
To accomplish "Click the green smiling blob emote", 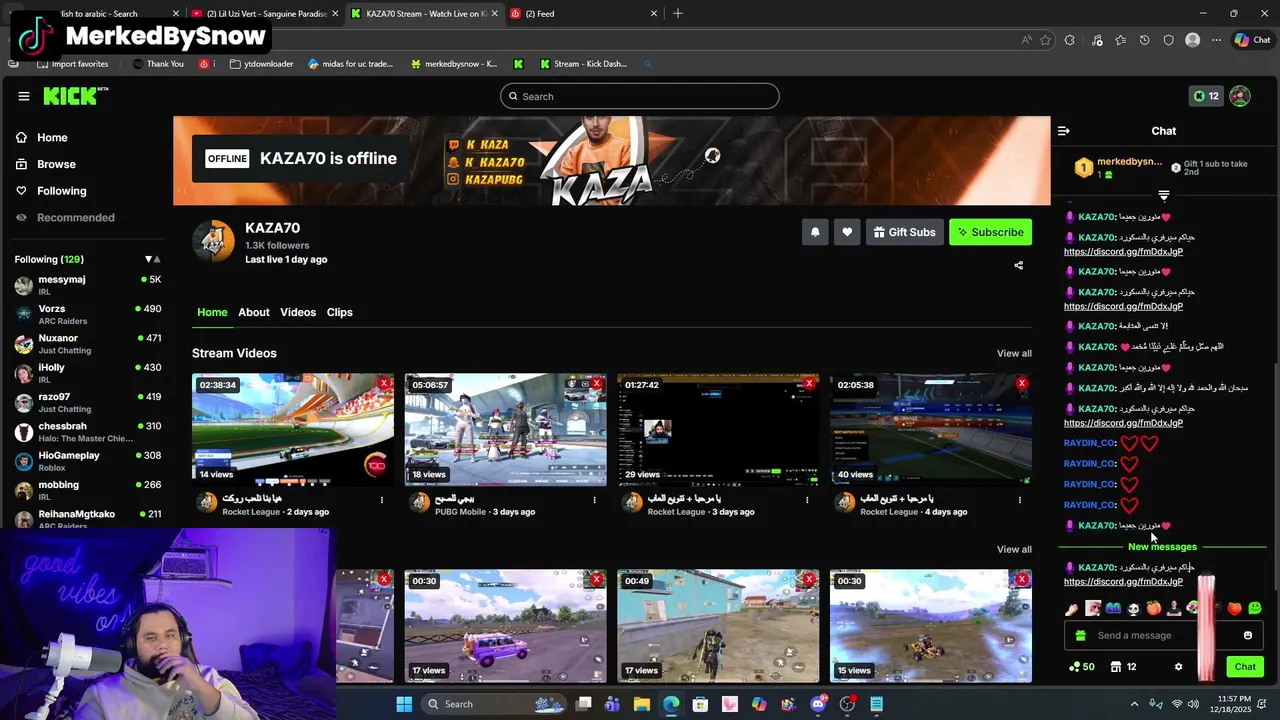I will click(x=1255, y=608).
